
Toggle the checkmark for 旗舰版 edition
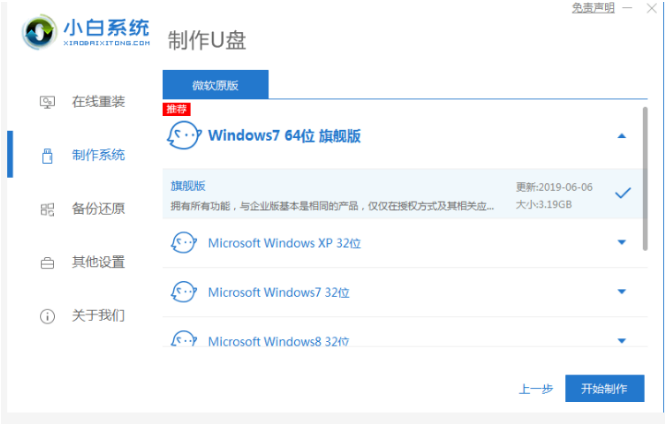pos(622,193)
